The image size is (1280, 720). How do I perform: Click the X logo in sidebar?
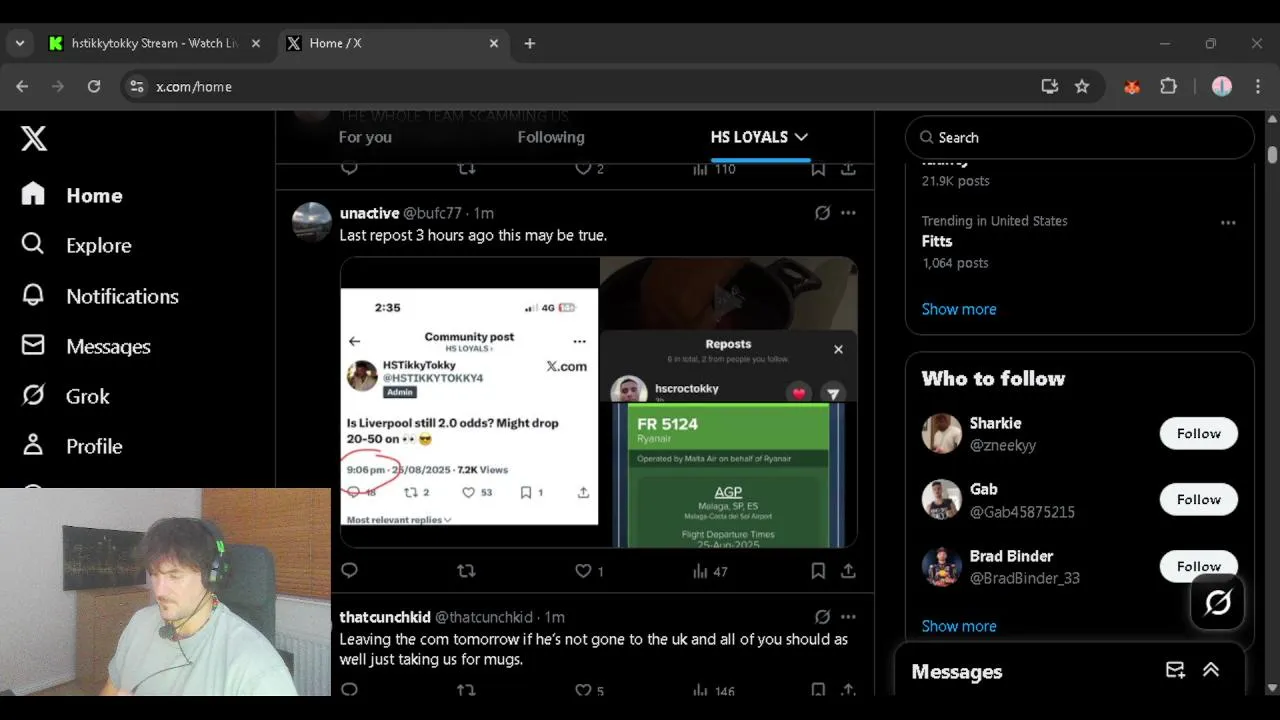34,138
